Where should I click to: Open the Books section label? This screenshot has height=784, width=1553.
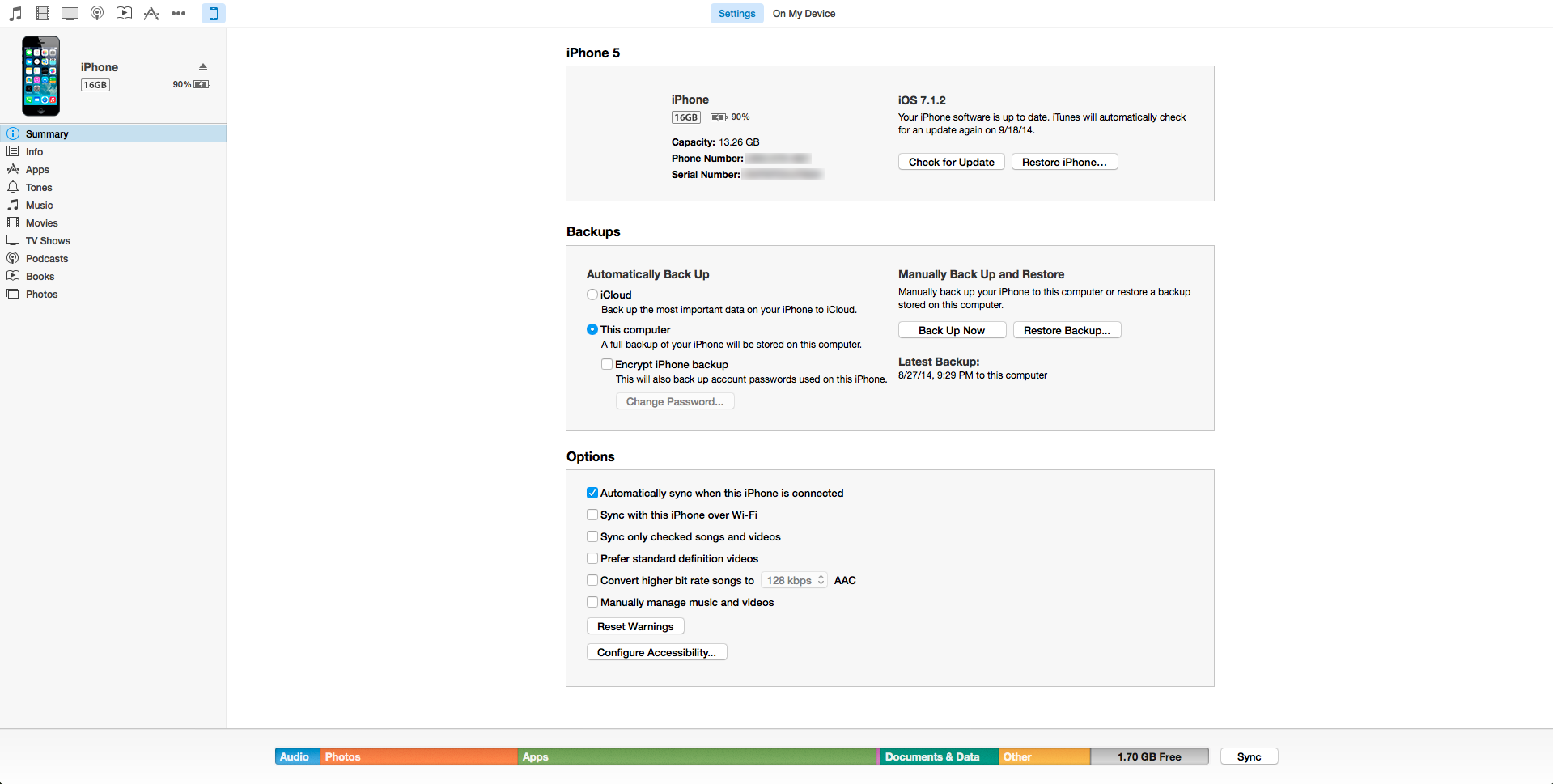40,277
